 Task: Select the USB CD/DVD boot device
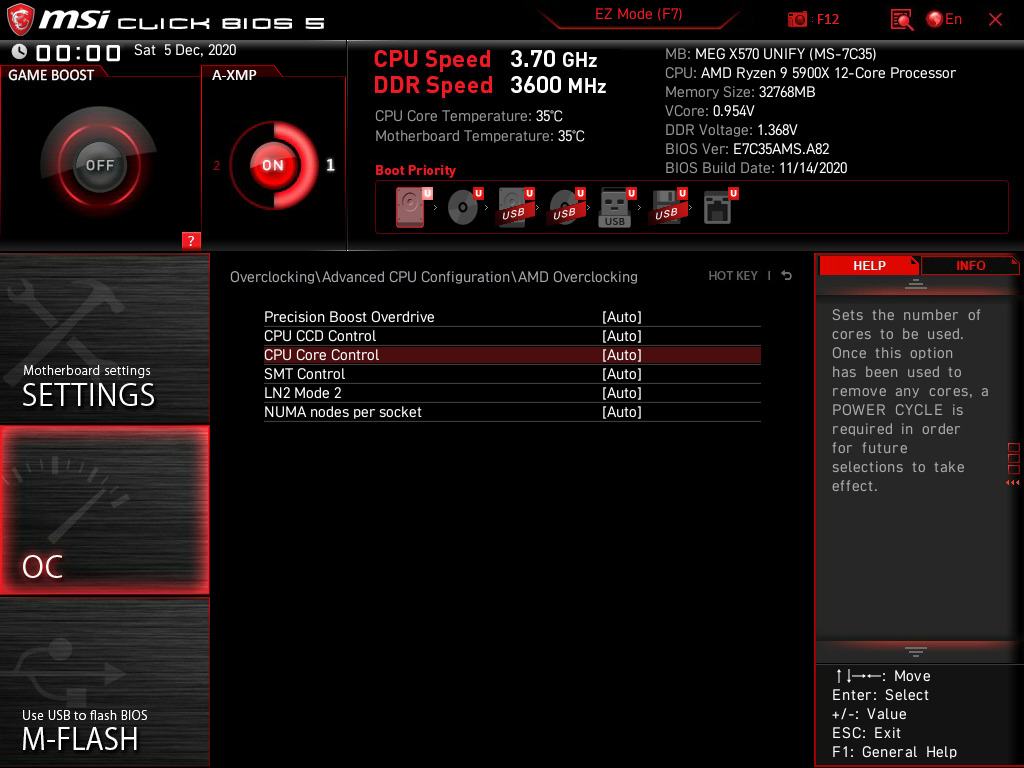566,208
